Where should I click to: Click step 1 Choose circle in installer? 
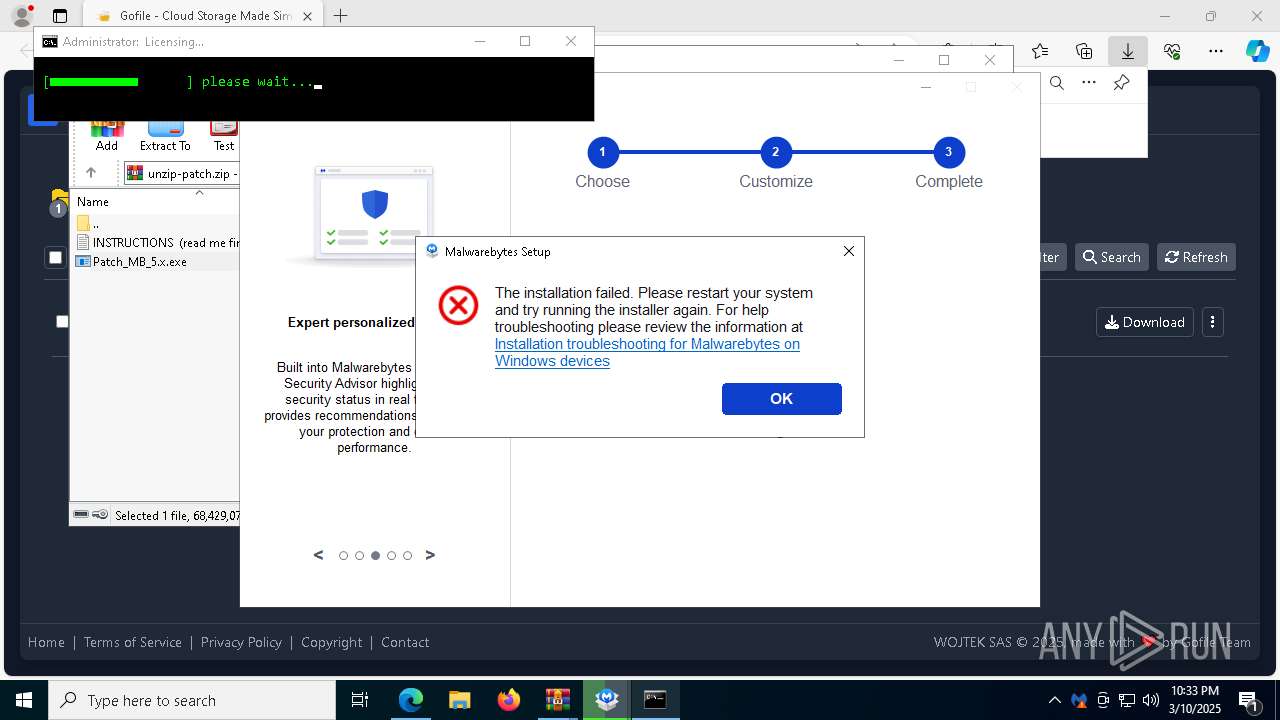(x=602, y=152)
